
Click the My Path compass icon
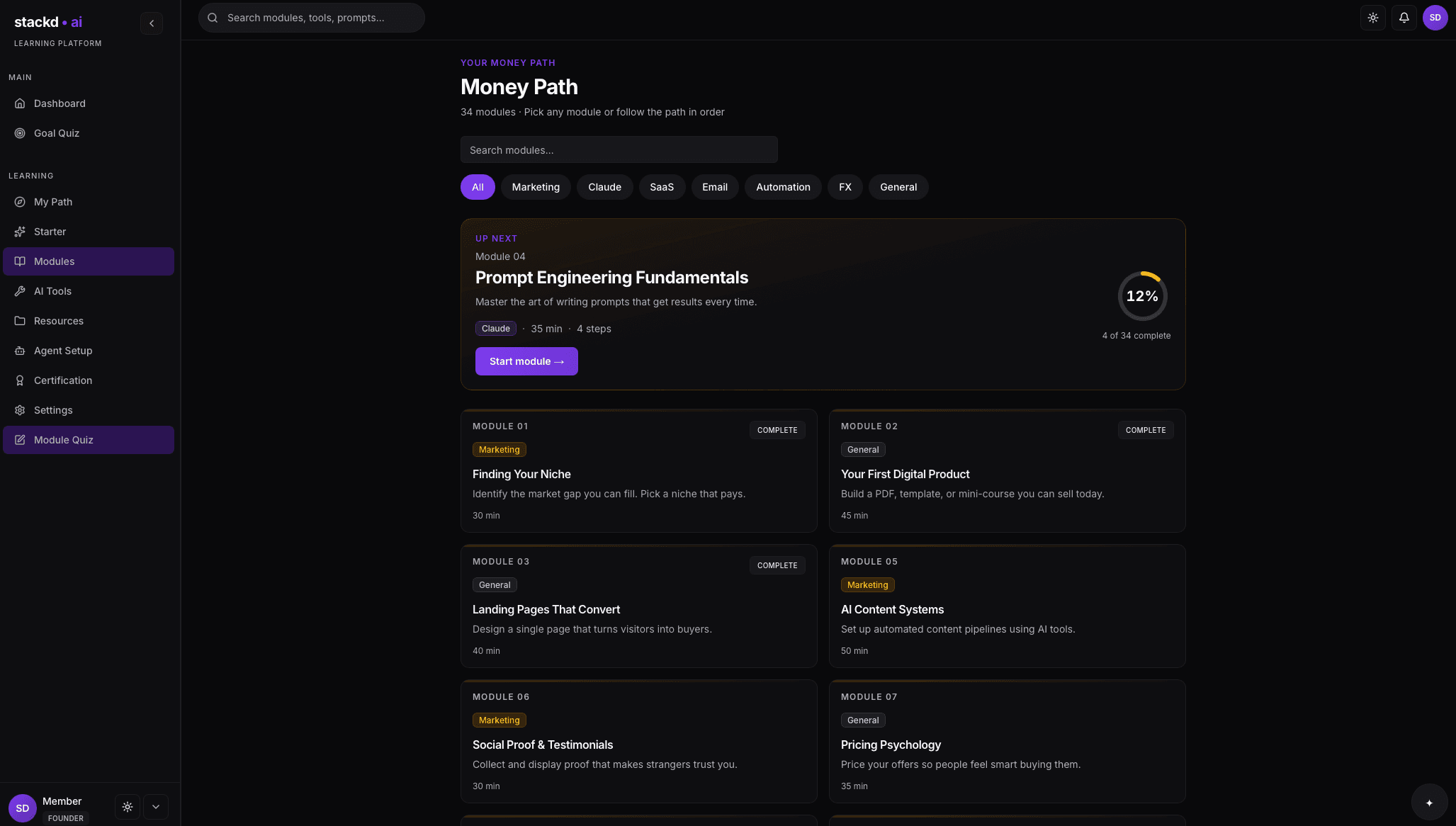20,202
